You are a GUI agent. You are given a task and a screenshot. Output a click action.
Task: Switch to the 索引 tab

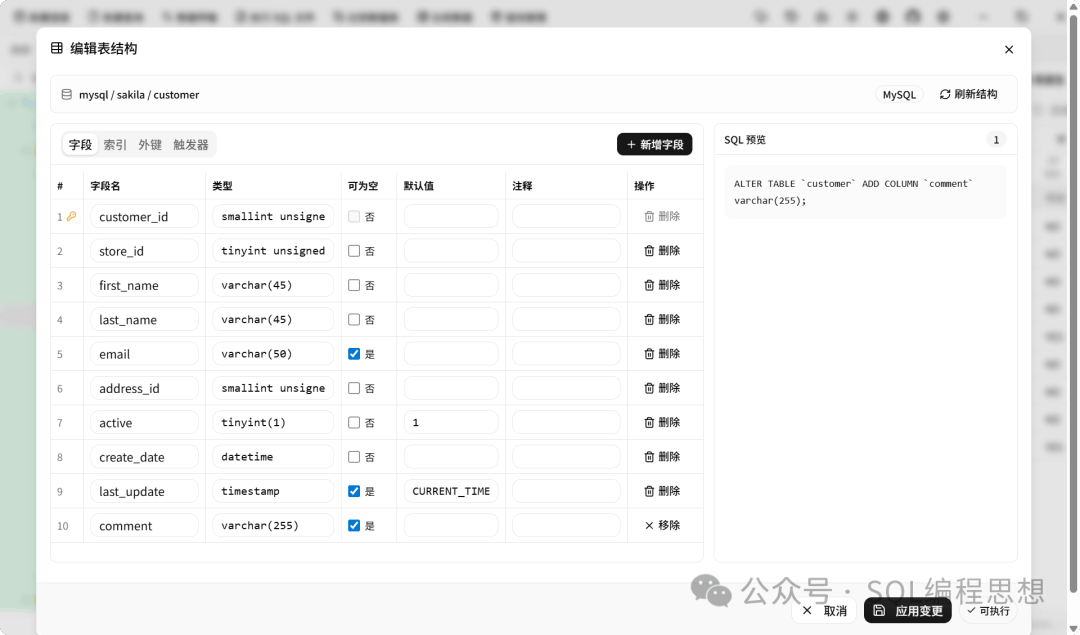[x=115, y=145]
